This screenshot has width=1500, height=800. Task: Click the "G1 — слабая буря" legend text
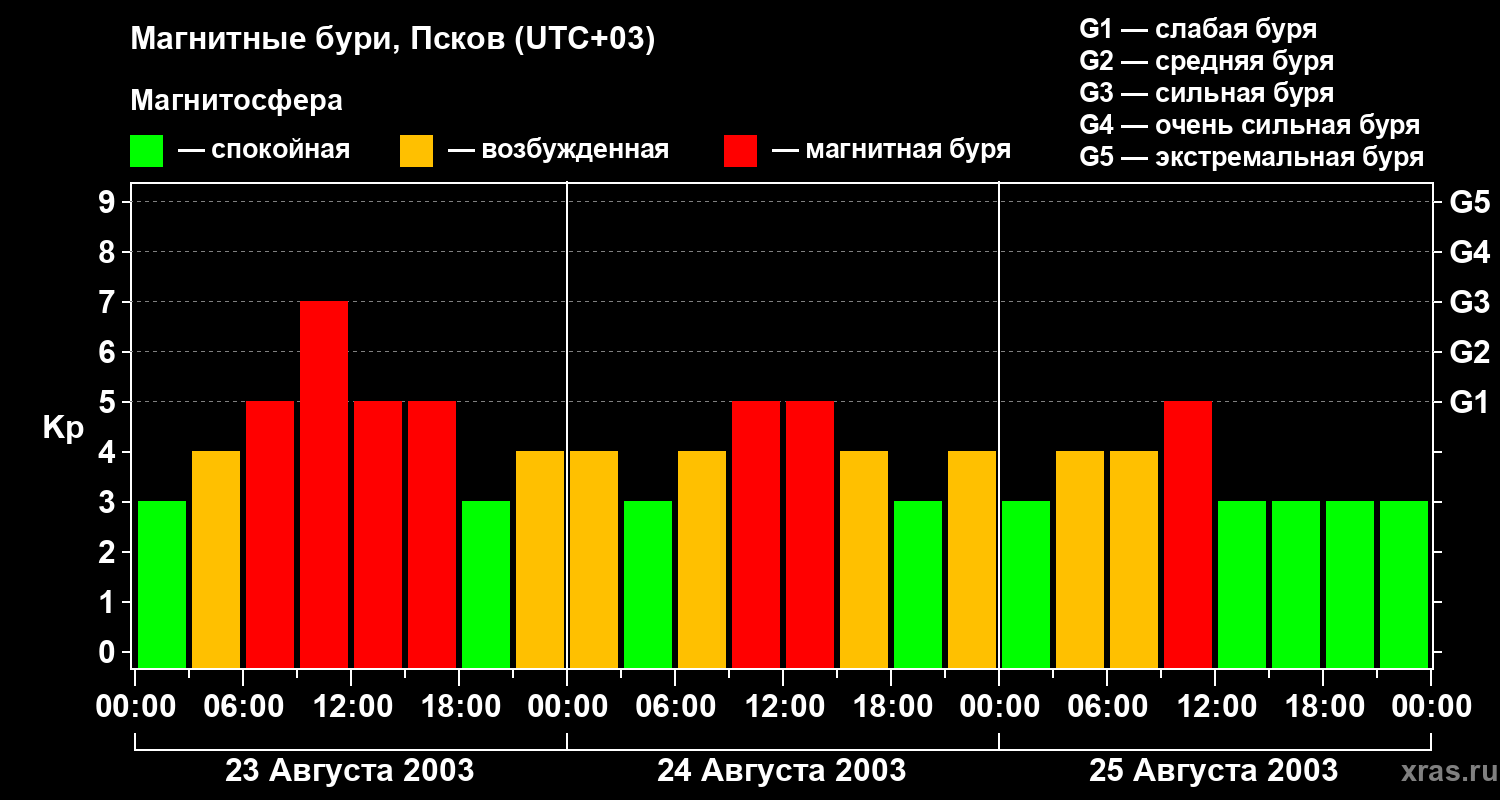(1198, 29)
